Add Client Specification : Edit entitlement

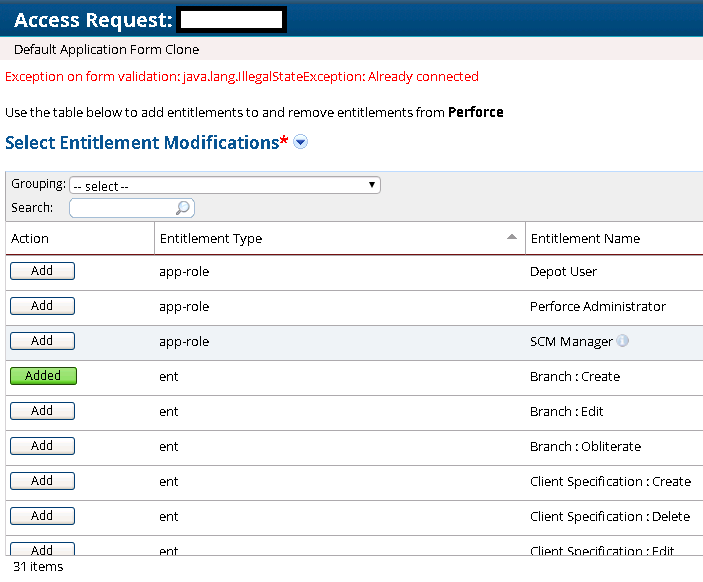coord(43,549)
